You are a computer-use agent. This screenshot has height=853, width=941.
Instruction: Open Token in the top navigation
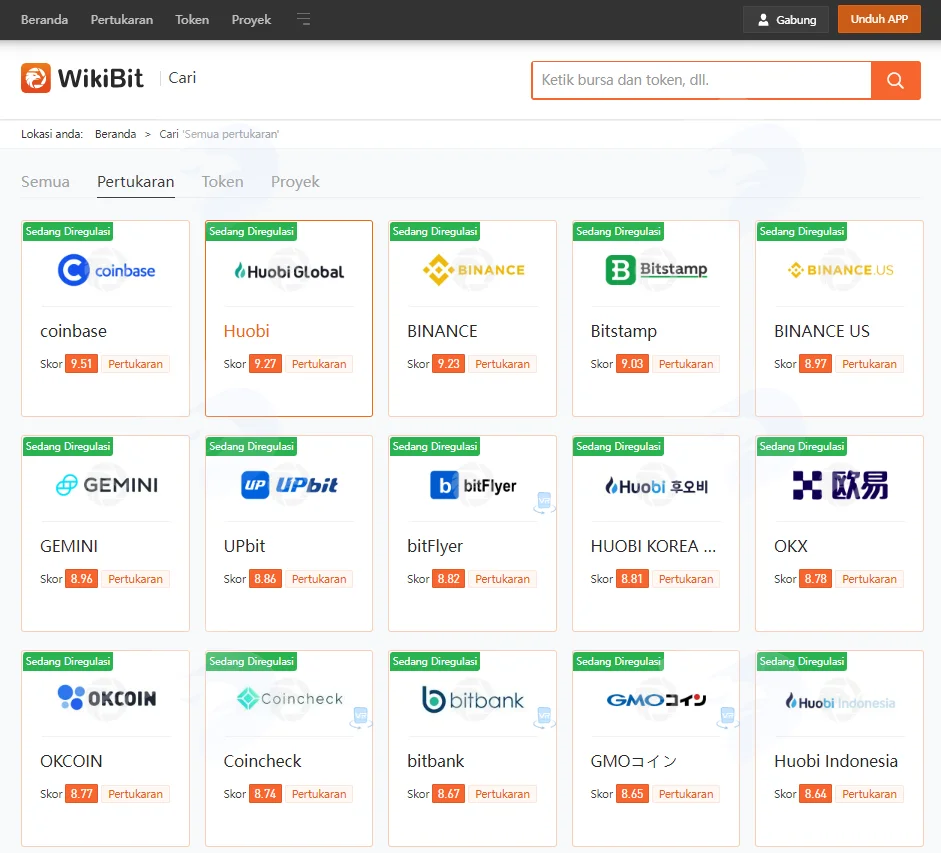(x=192, y=19)
